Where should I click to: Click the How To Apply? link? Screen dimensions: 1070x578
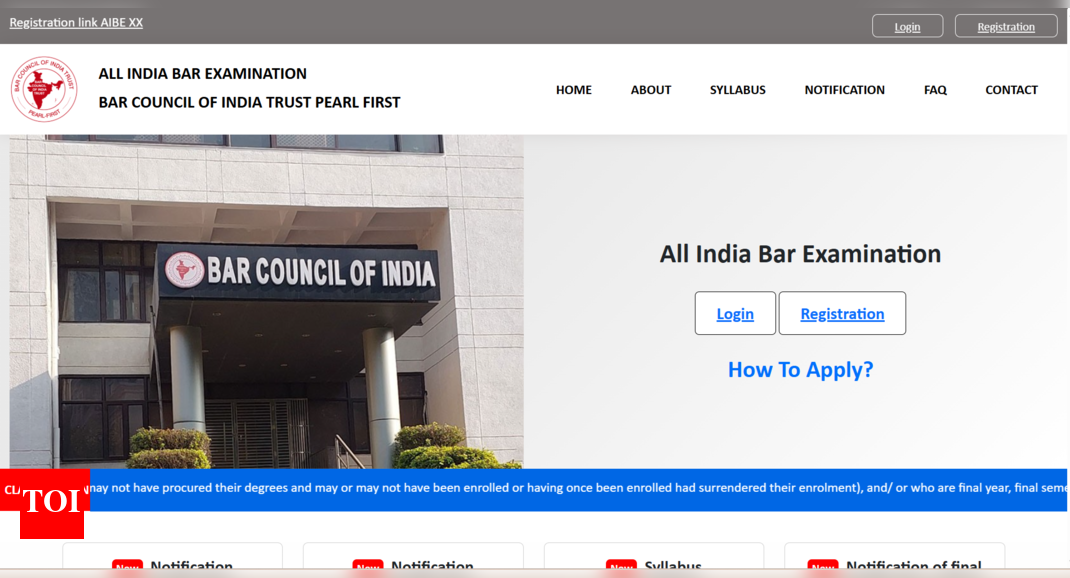click(800, 369)
